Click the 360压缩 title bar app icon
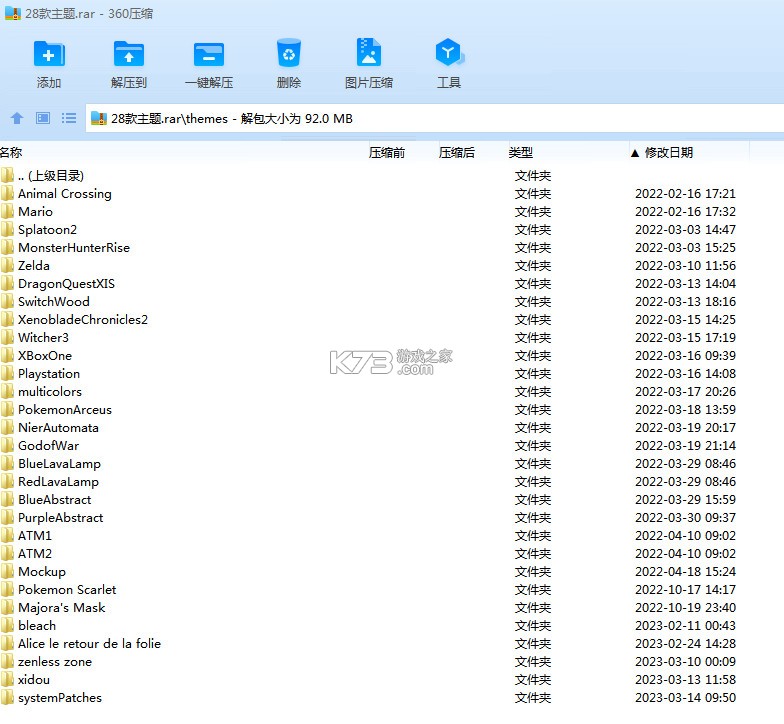Viewport: 784px width, 724px height. coord(12,14)
